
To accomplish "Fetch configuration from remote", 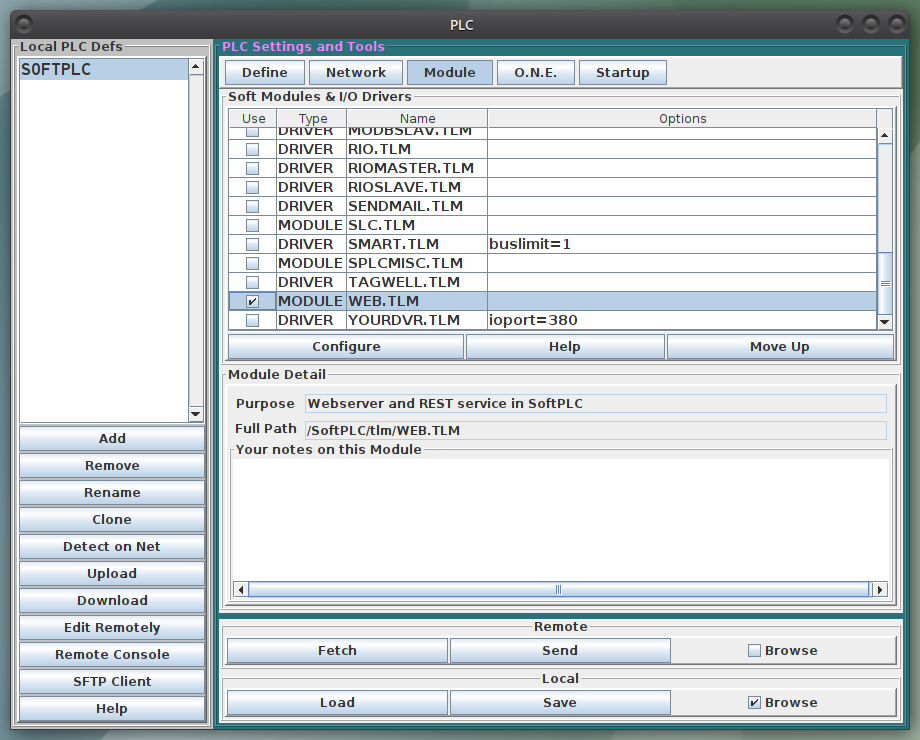I will point(337,651).
